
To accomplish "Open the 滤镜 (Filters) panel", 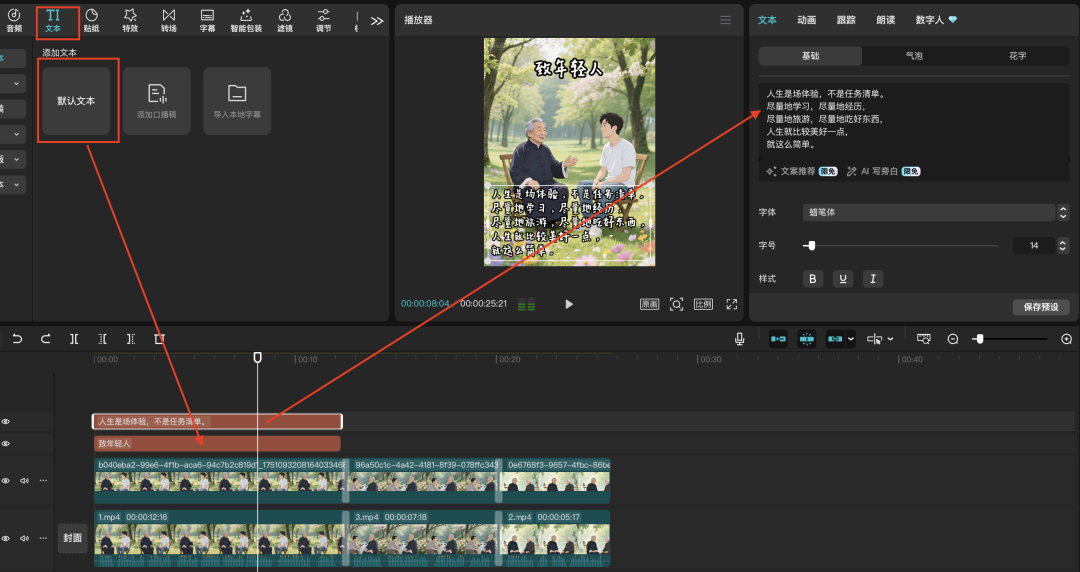I will click(285, 19).
